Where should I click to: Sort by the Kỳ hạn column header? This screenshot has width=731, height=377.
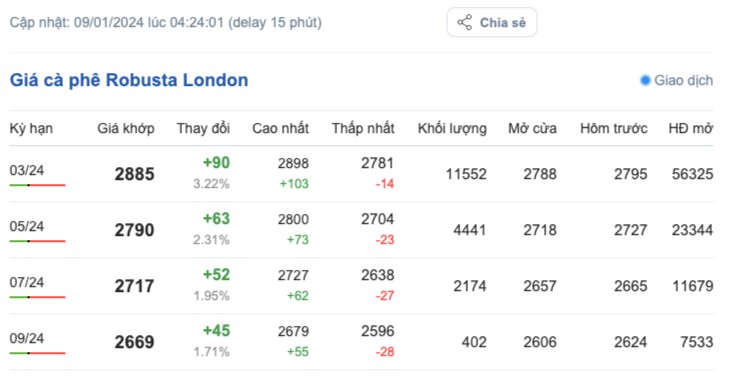click(31, 129)
